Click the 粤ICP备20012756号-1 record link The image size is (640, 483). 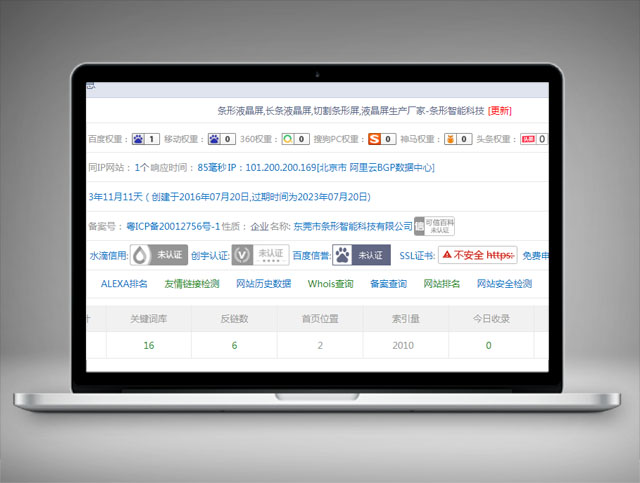pyautogui.click(x=173, y=226)
